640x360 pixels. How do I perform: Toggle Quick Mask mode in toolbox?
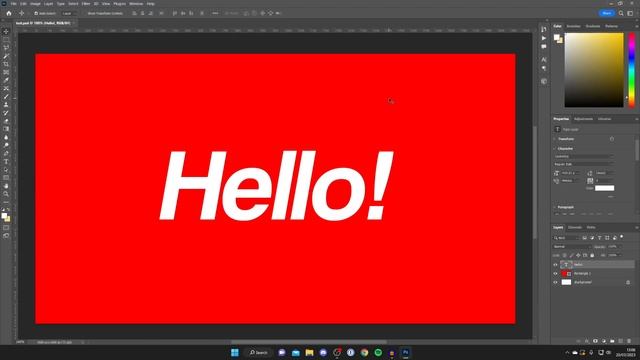coord(6,228)
